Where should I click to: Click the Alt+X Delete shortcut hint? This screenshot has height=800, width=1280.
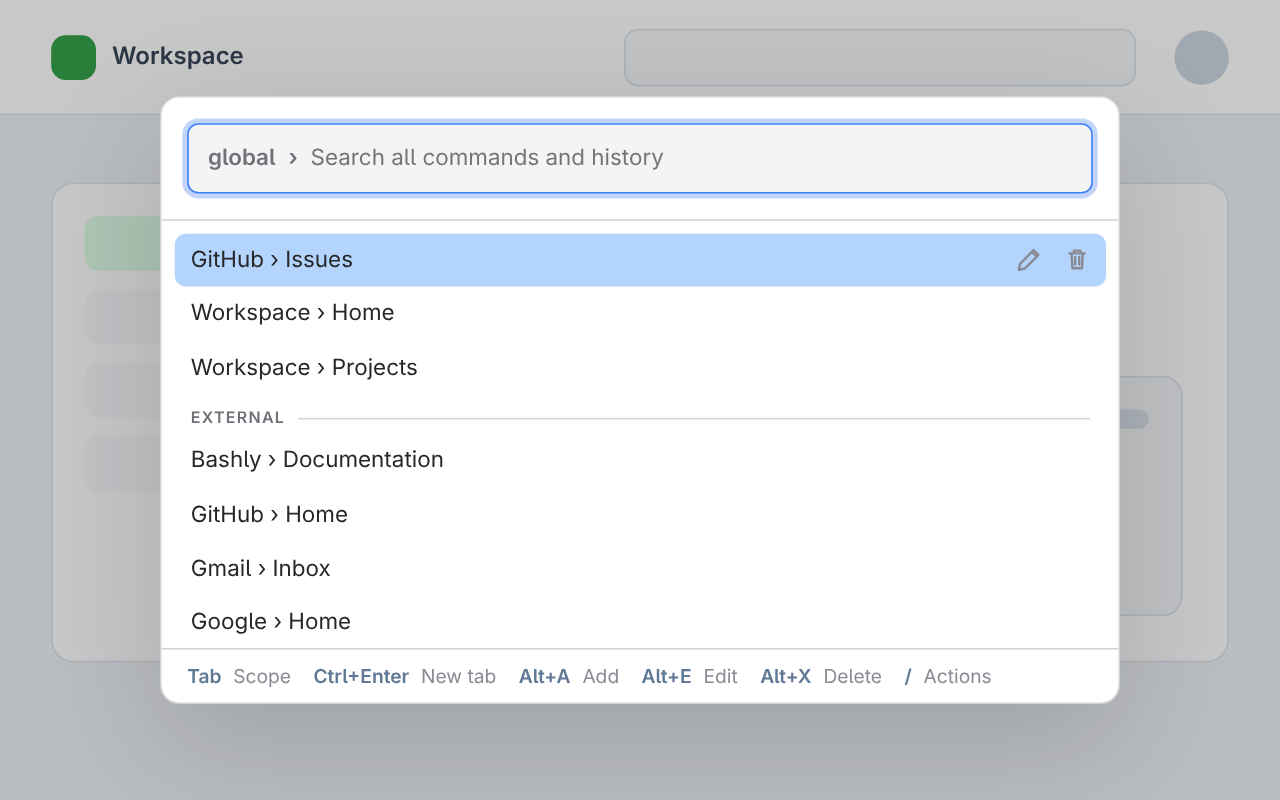pyautogui.click(x=821, y=677)
